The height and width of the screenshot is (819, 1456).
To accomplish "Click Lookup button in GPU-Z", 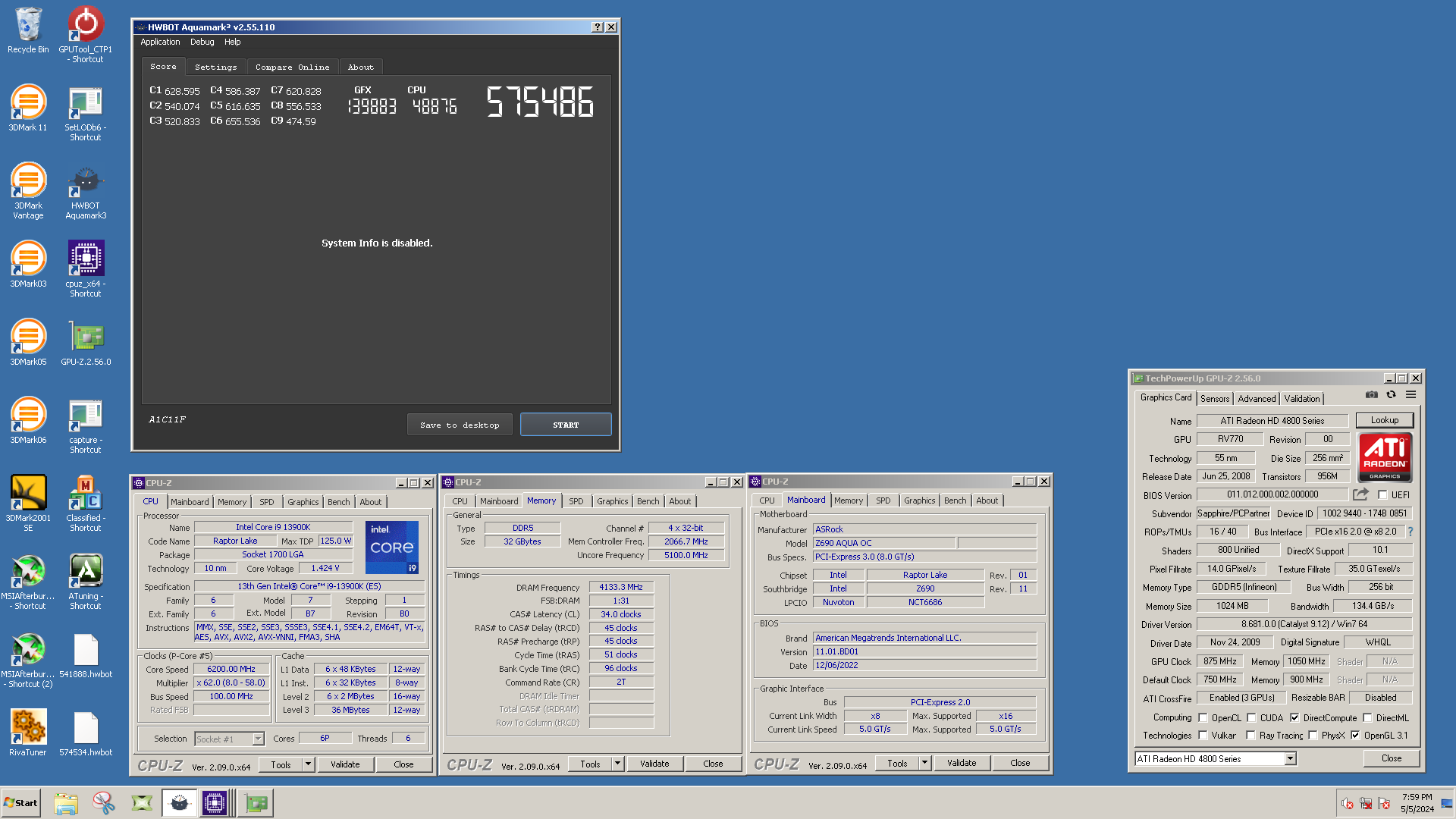I will click(1385, 420).
